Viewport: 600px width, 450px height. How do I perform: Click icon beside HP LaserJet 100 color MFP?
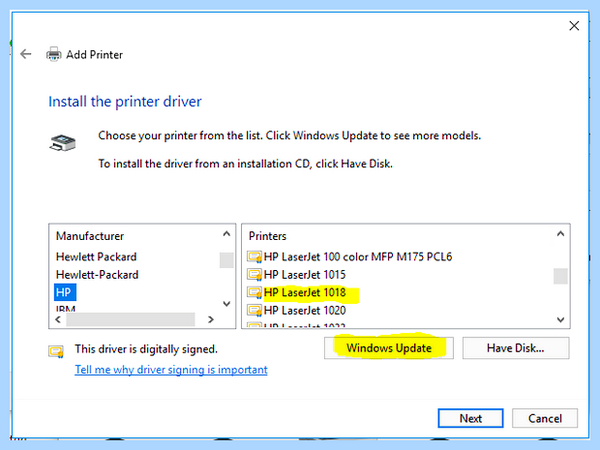point(254,257)
